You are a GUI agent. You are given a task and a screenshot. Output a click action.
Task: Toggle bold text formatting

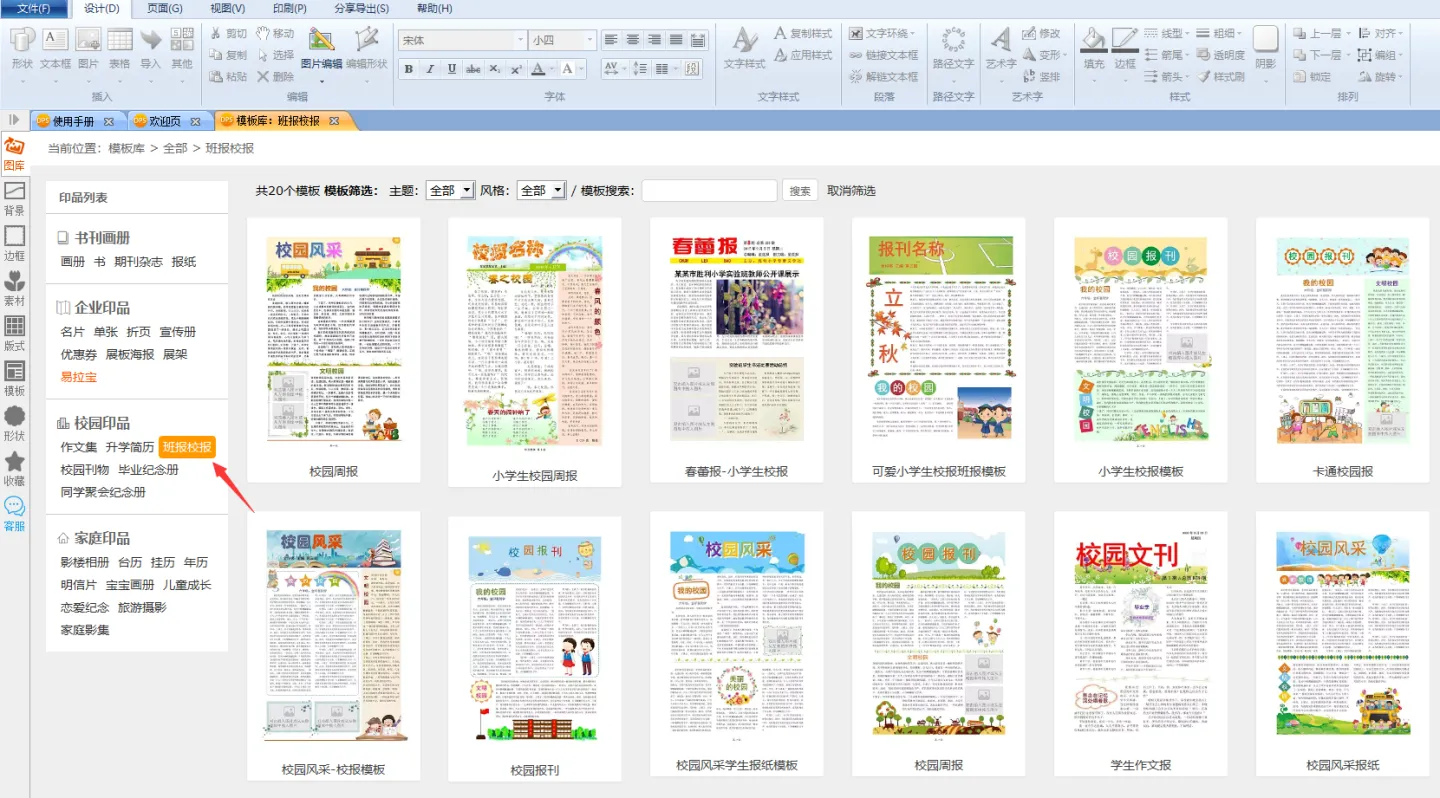(408, 69)
